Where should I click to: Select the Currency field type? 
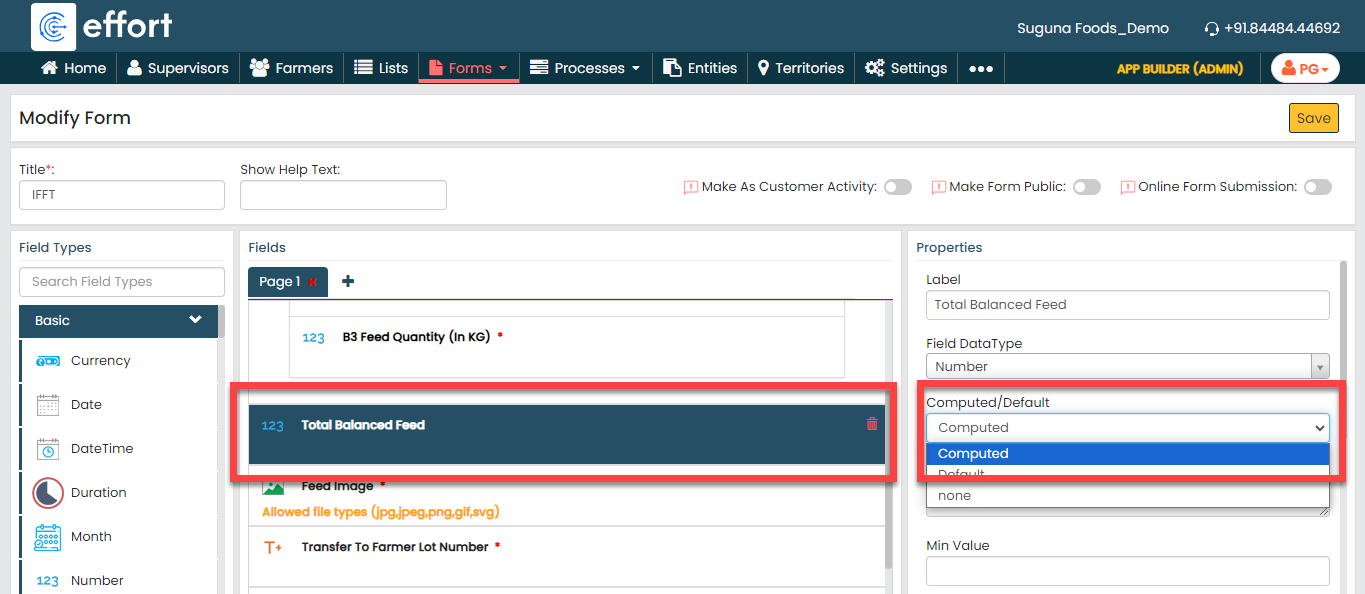(x=100, y=361)
